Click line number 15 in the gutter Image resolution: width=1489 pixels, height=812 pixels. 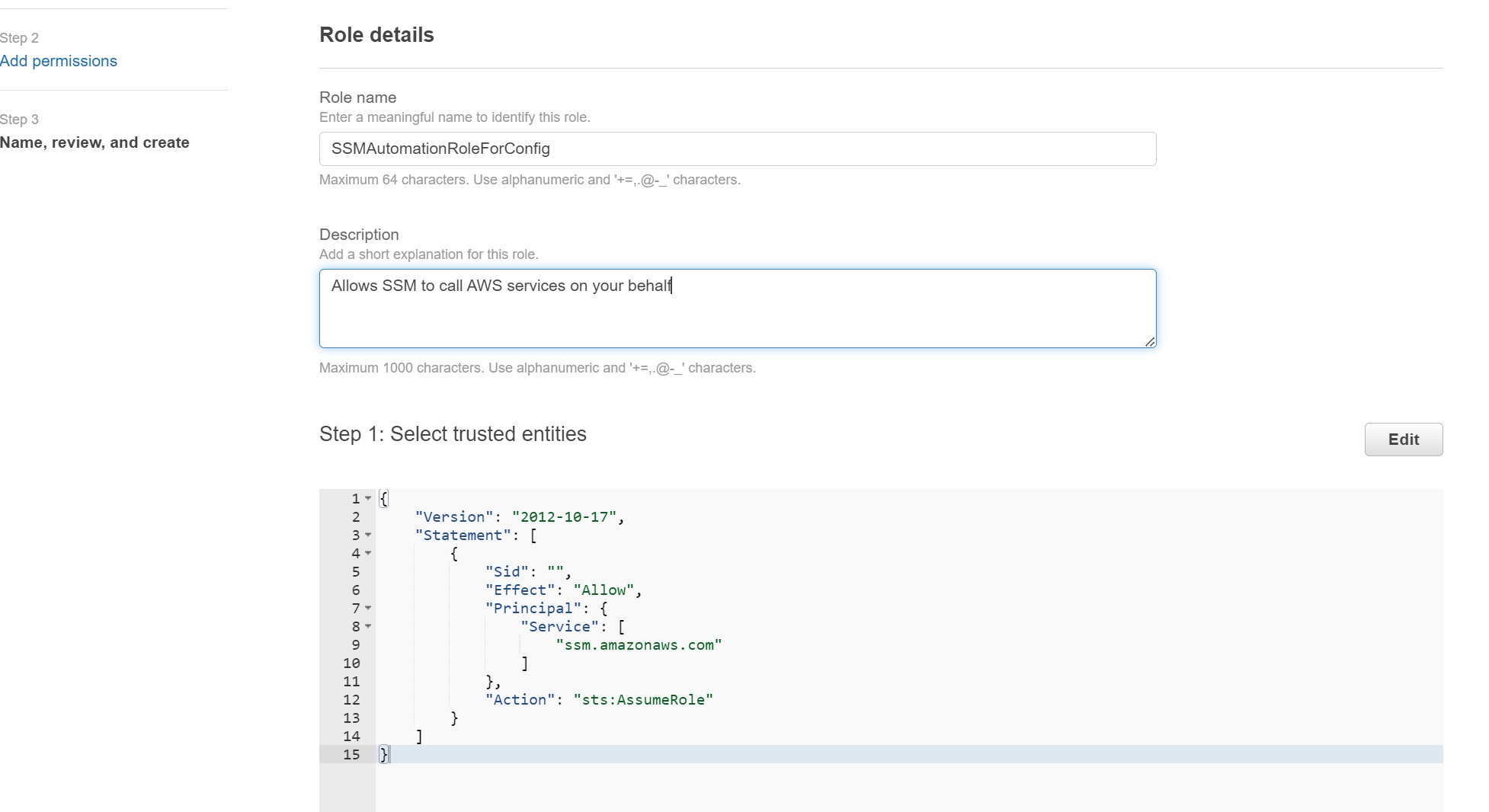351,755
